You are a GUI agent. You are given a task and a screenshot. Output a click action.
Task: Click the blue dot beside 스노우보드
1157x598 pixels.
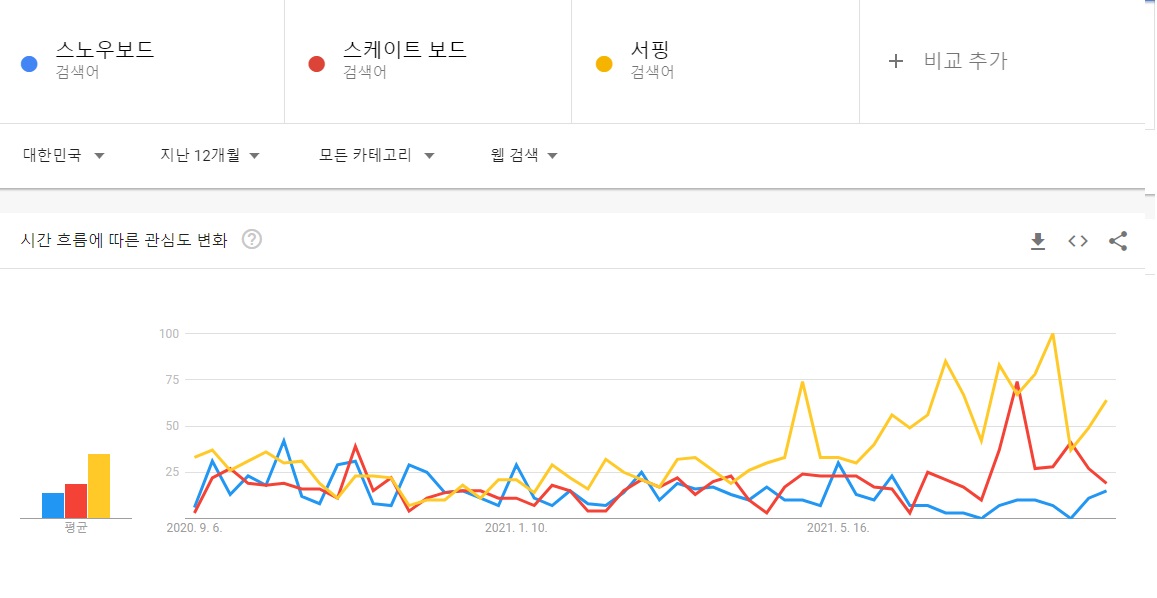coord(30,64)
